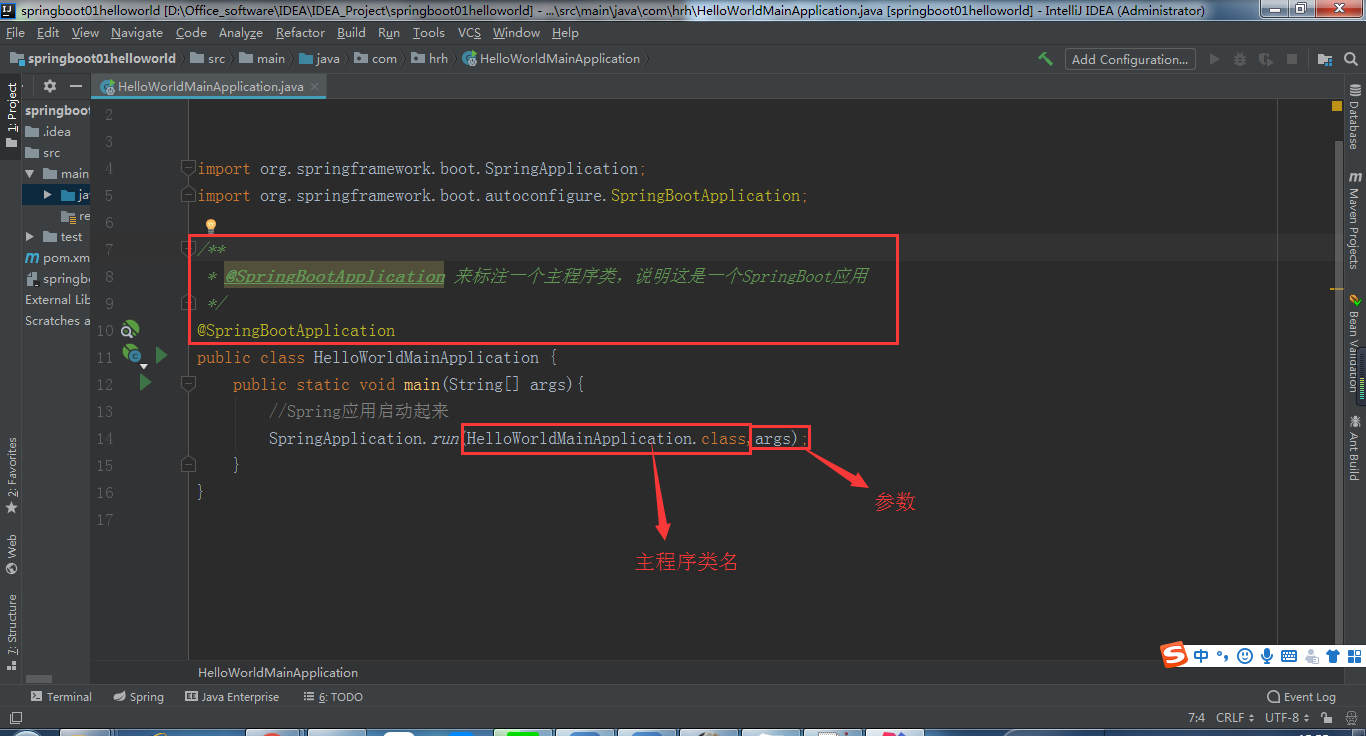Click the tool windows quick access icon
Screen dimensions: 1366x736
14,717
